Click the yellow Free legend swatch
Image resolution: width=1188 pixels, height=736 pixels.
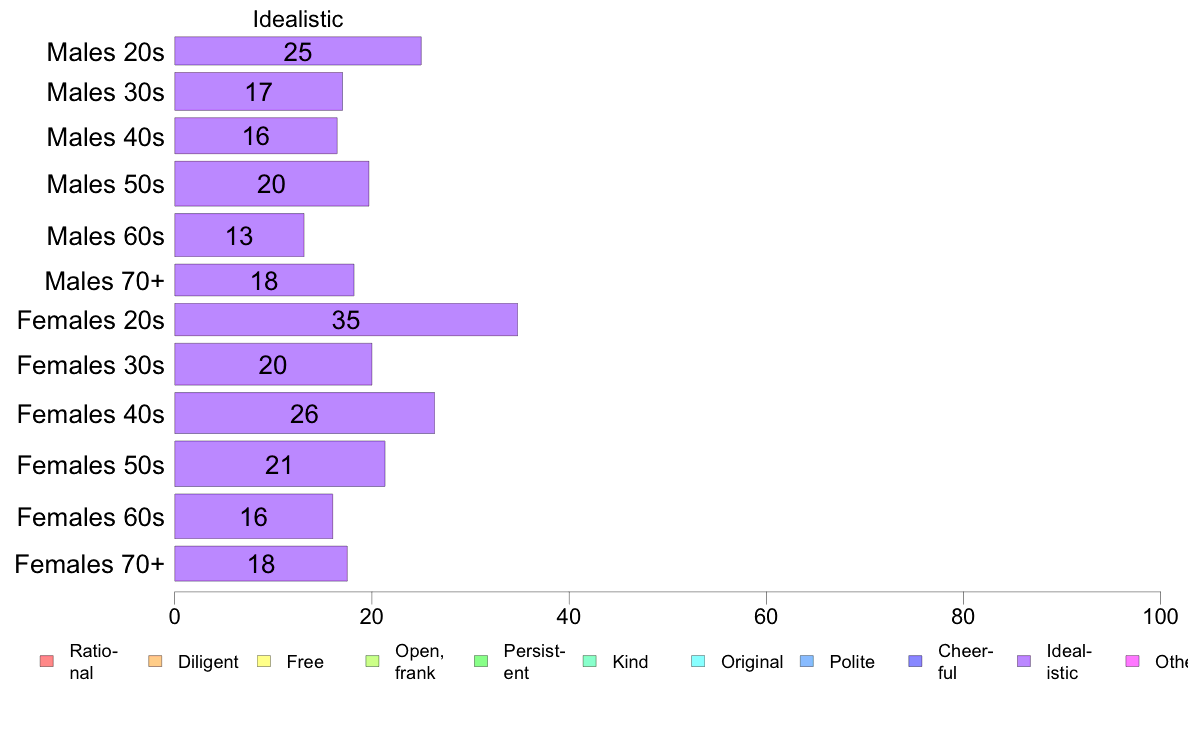click(x=264, y=662)
